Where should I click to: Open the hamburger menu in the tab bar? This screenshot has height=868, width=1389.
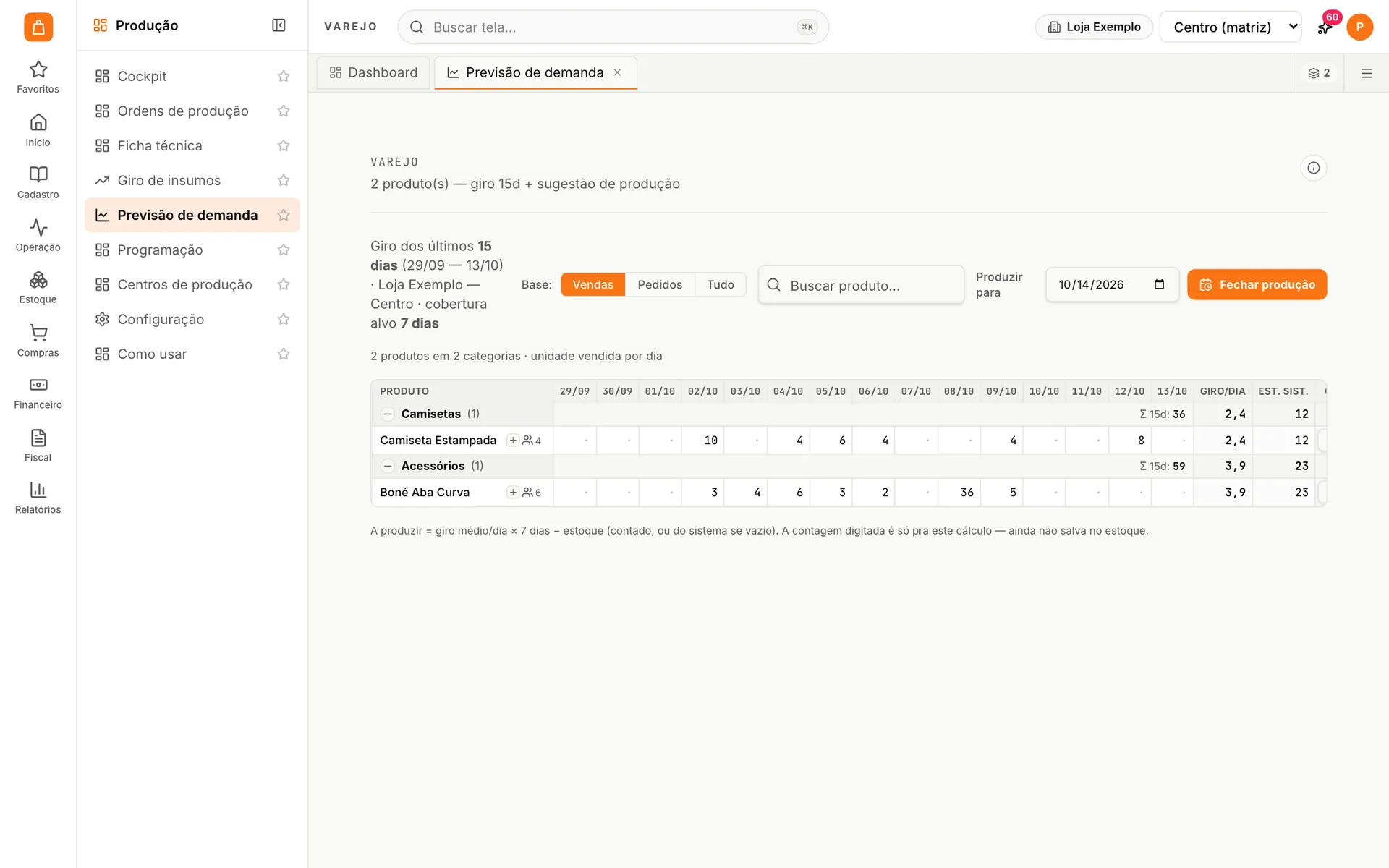pos(1366,73)
